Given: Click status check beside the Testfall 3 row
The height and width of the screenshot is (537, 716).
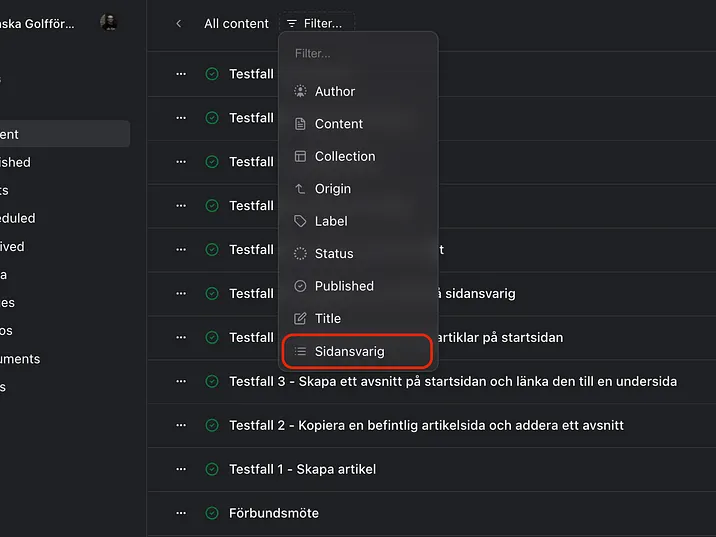Looking at the screenshot, I should 212,381.
